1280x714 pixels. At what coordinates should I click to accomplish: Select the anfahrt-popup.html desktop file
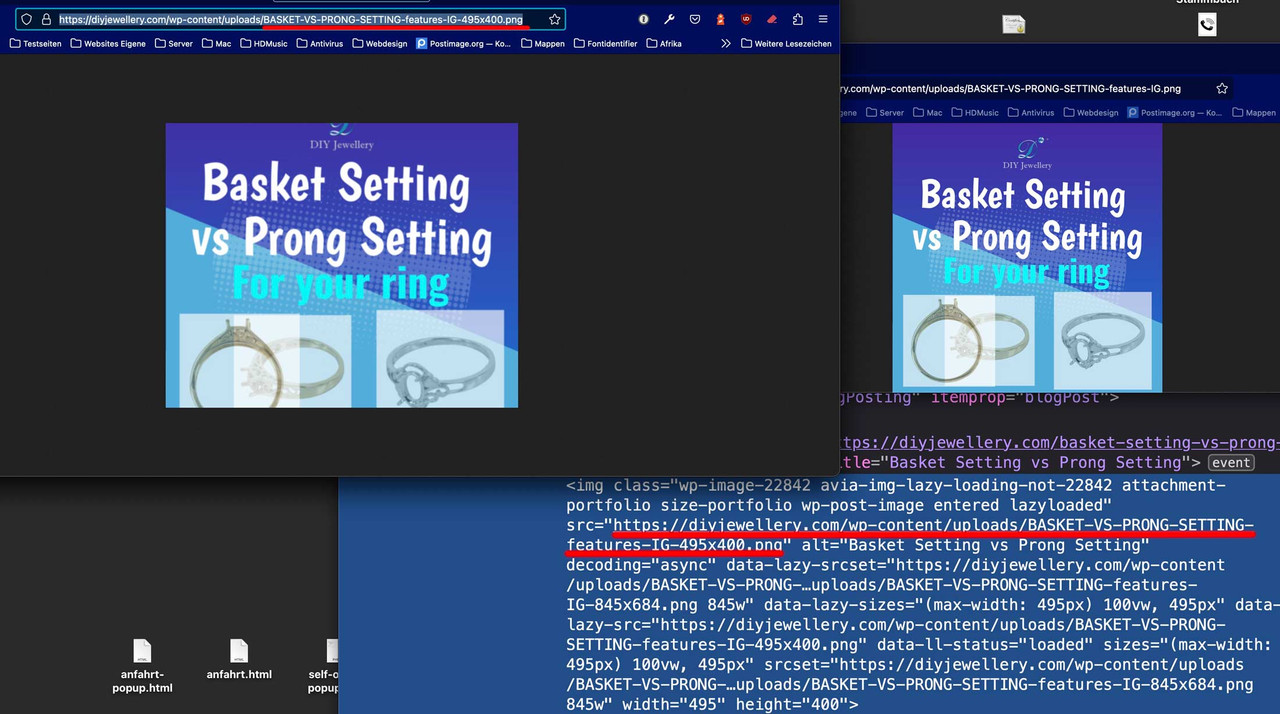[x=142, y=666]
